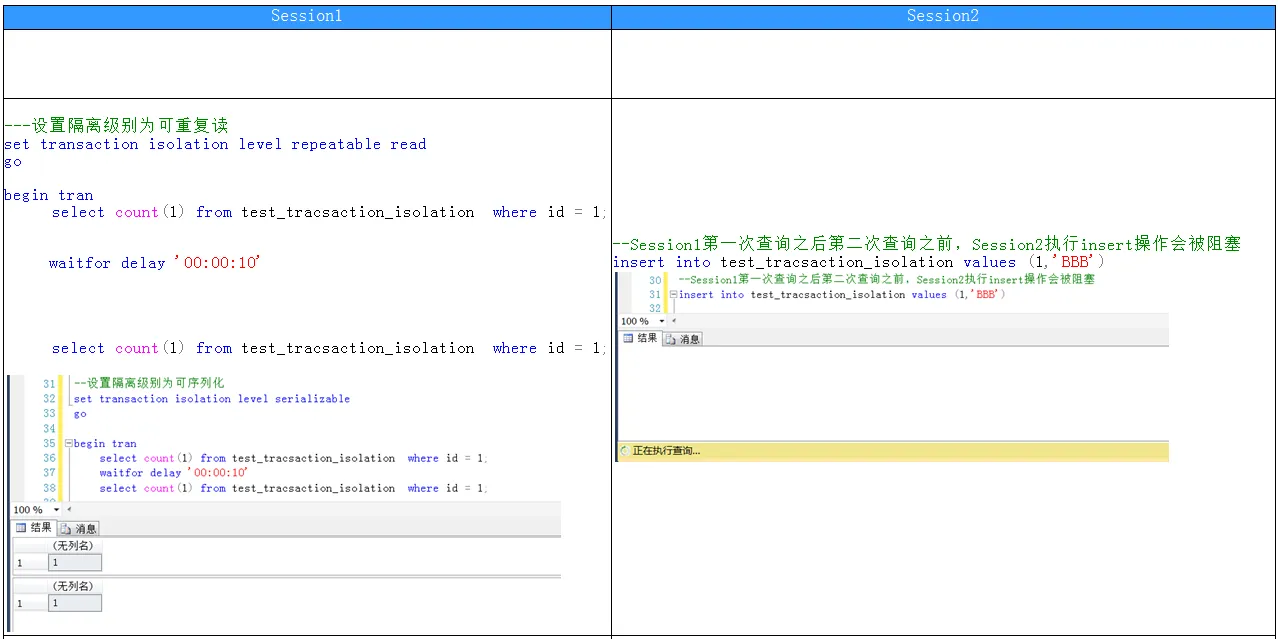The width and height of the screenshot is (1278, 639).
Task: Open the 消息 tab in Session2 pane
Action: click(683, 339)
